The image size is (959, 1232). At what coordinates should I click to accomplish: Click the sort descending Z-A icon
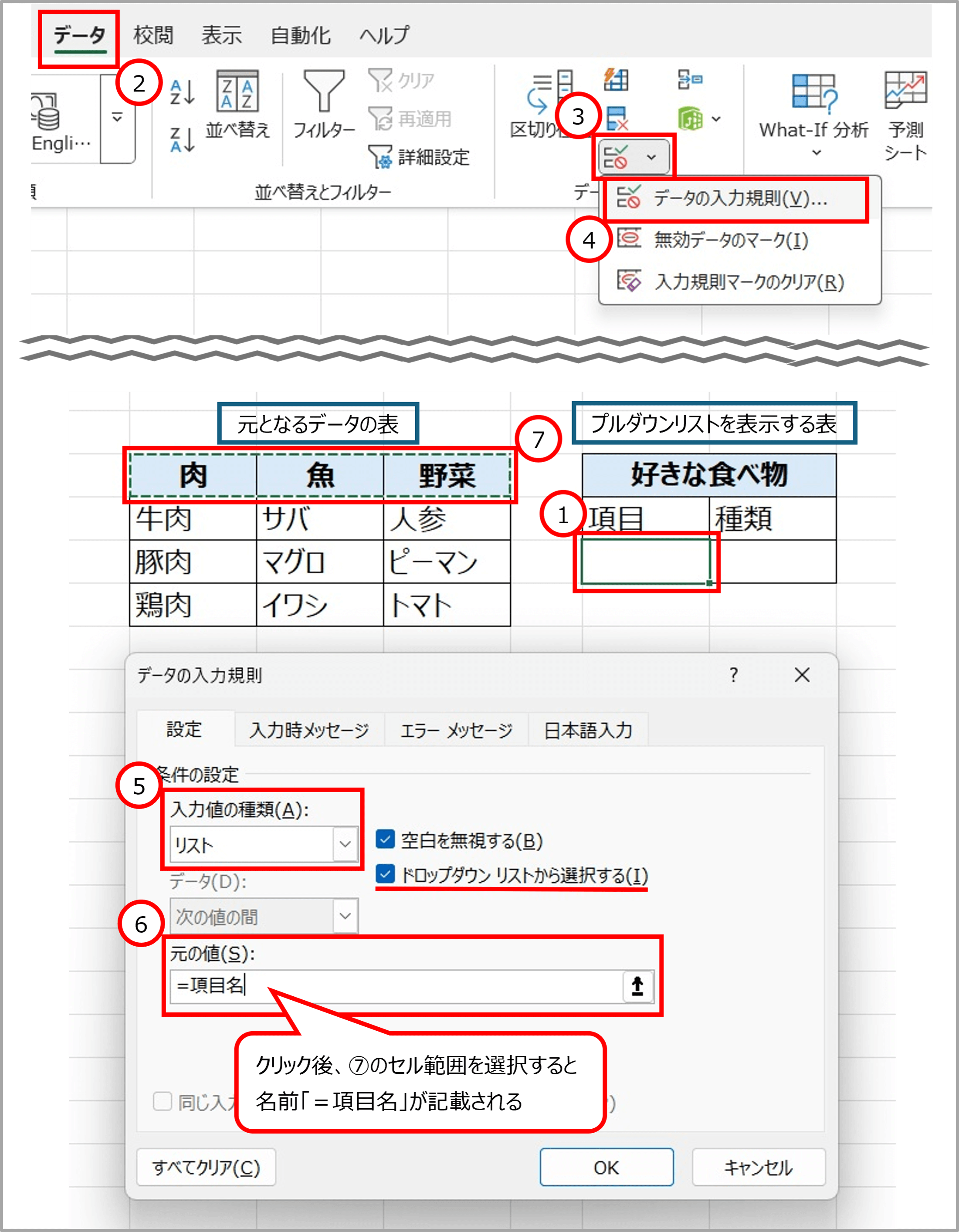182,139
